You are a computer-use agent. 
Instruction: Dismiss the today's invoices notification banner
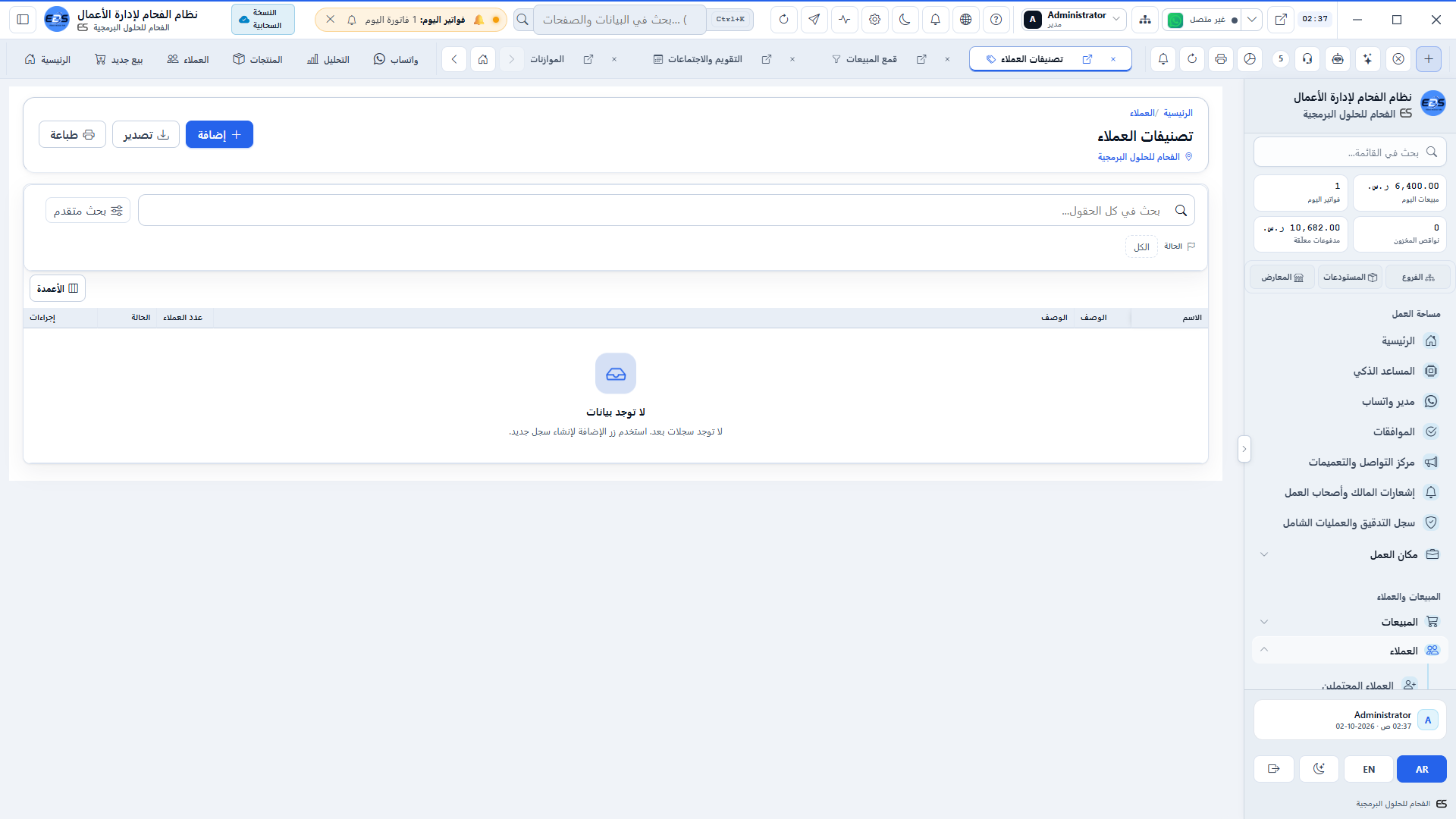tap(330, 20)
